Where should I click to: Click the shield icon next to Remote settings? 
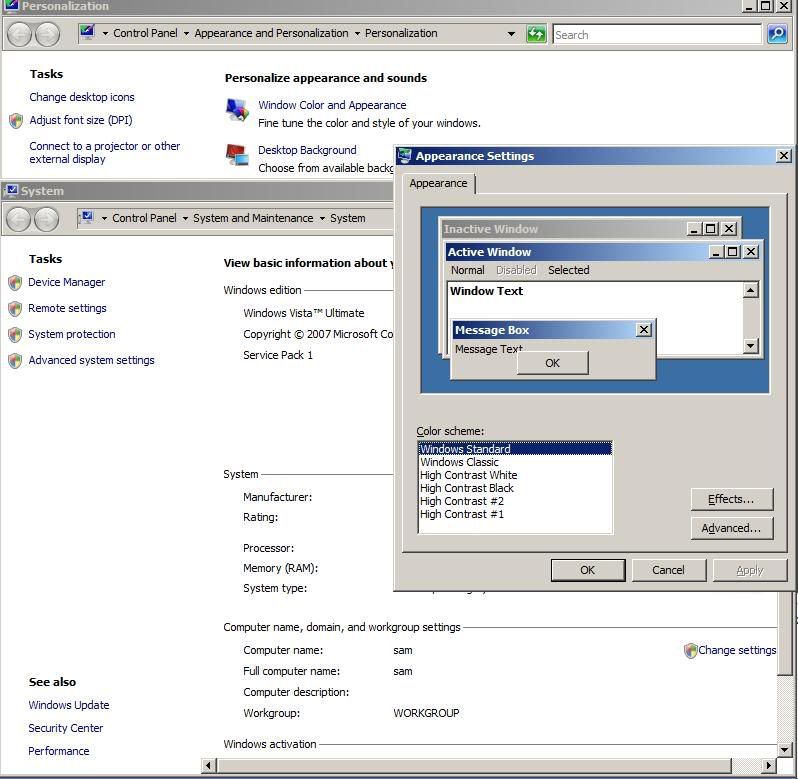click(15, 309)
